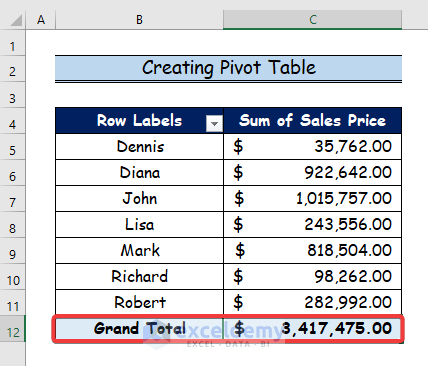The image size is (428, 366).
Task: Select the 'John' cell
Action: pyautogui.click(x=139, y=199)
